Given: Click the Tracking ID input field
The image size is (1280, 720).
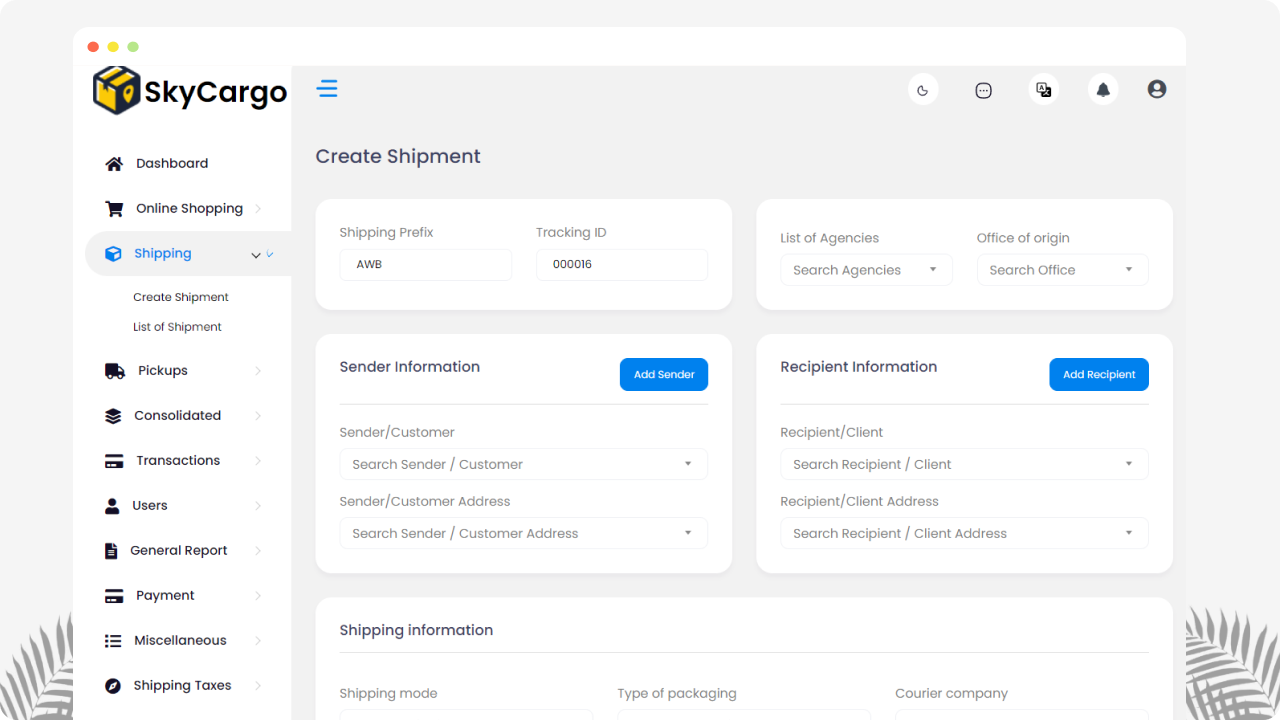Looking at the screenshot, I should click(x=621, y=265).
